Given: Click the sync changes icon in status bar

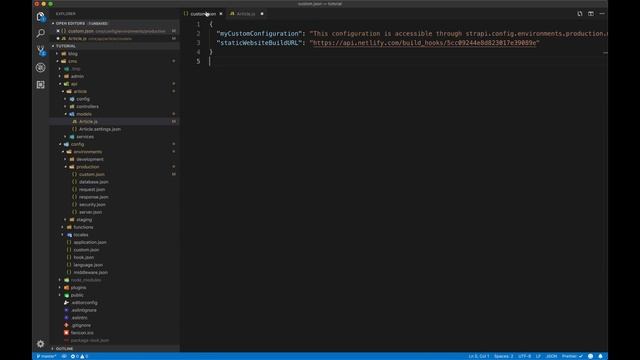Looking at the screenshot, I should [x=64, y=356].
